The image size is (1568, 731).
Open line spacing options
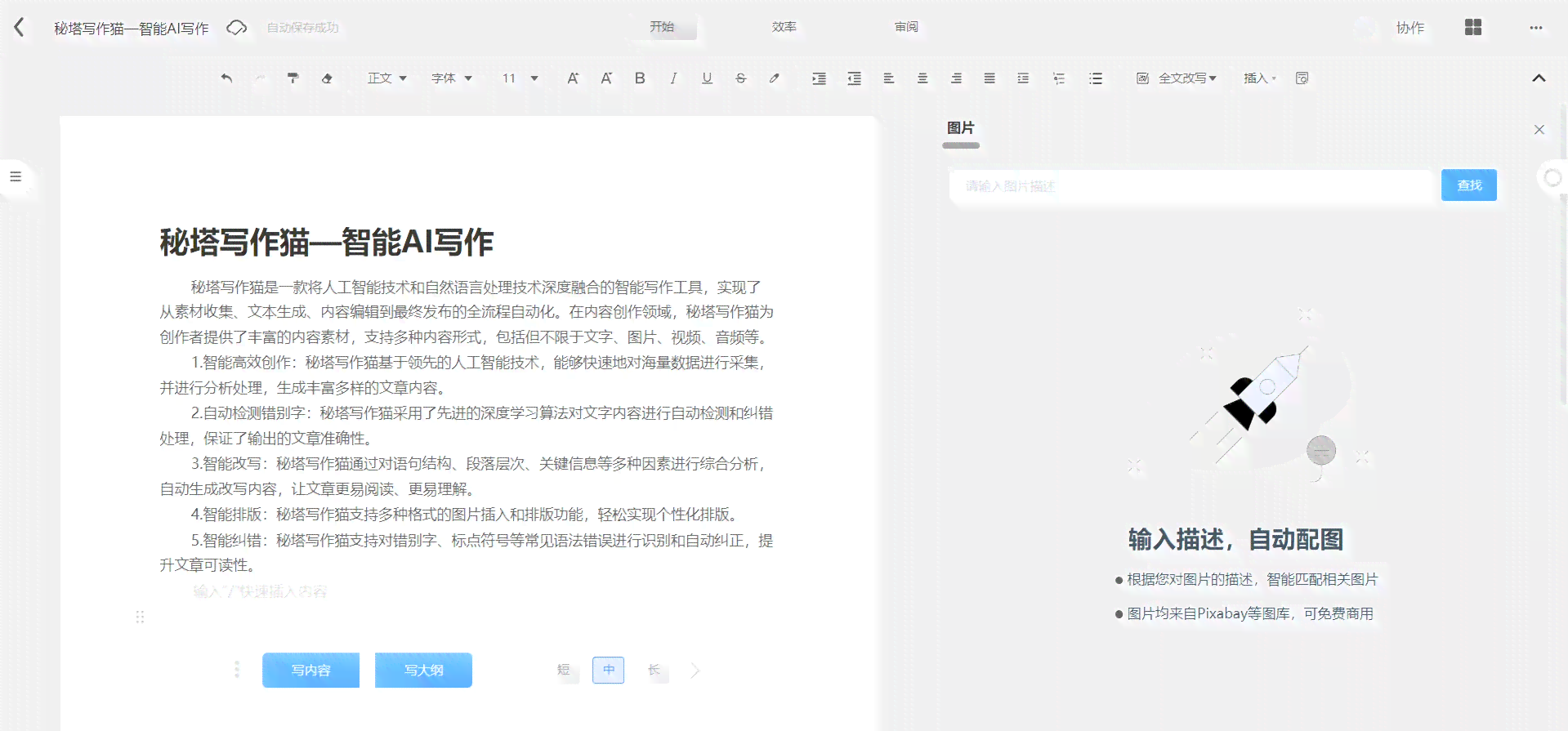[x=1023, y=78]
